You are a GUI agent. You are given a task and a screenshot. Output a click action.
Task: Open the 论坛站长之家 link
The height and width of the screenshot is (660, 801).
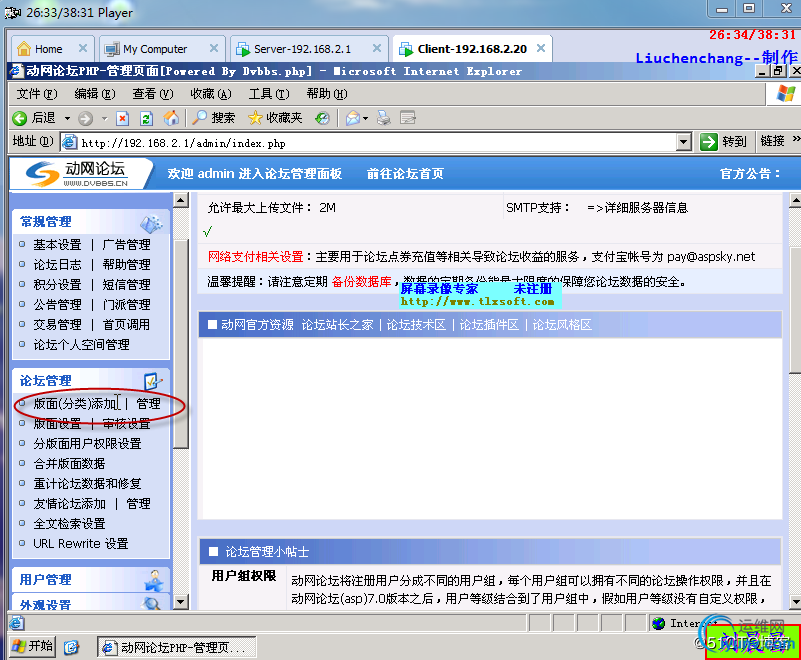click(337, 325)
